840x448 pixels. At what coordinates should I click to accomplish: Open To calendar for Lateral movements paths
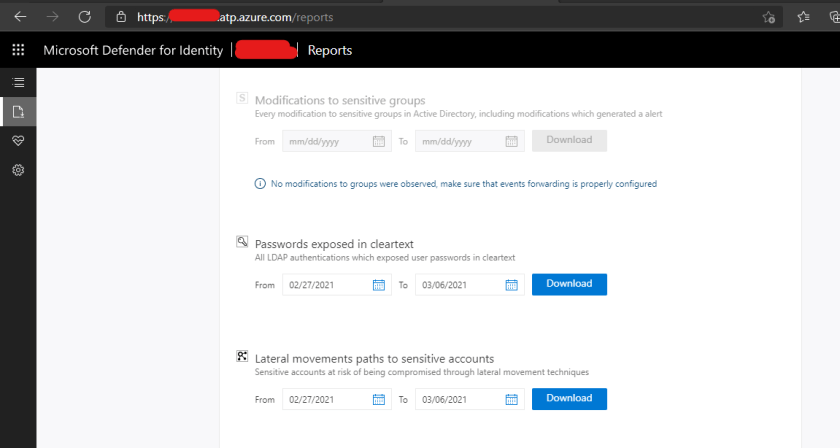pyautogui.click(x=511, y=399)
